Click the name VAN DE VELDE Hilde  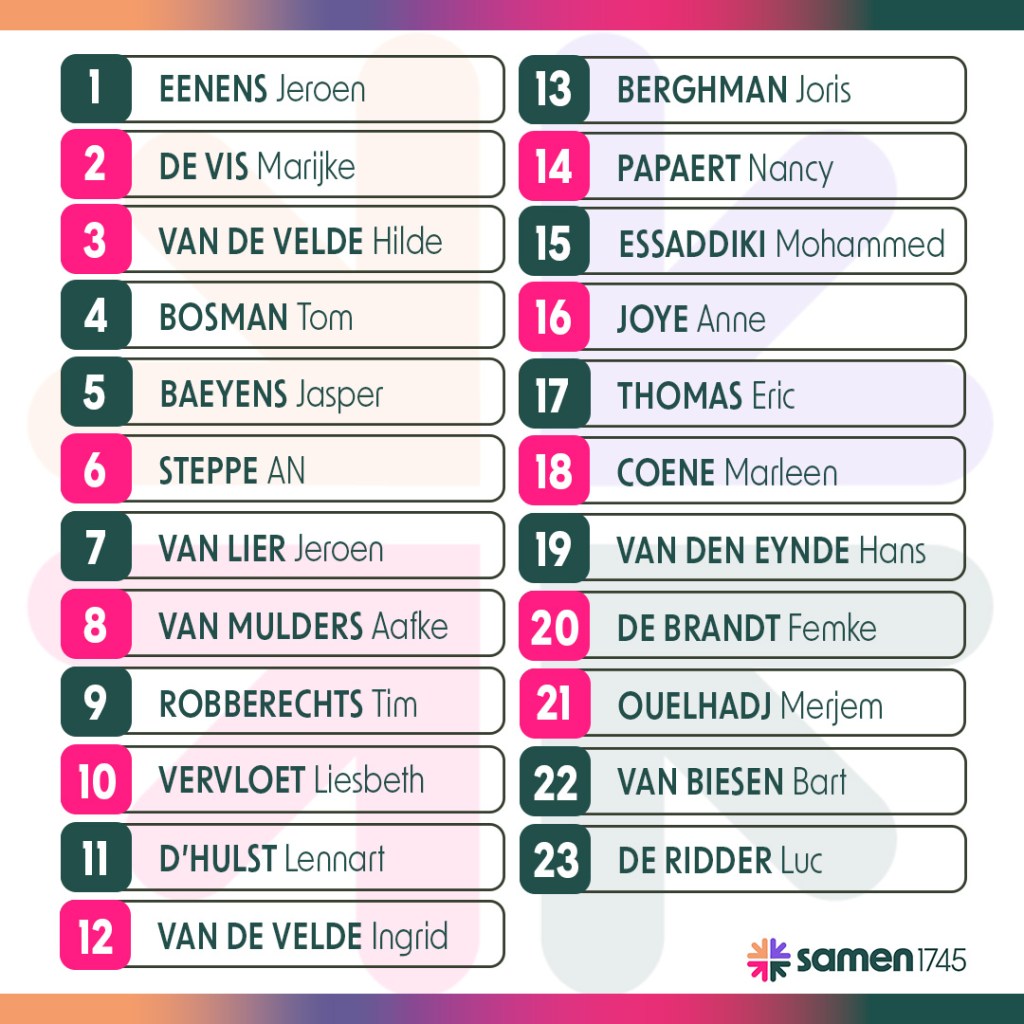coord(300,241)
